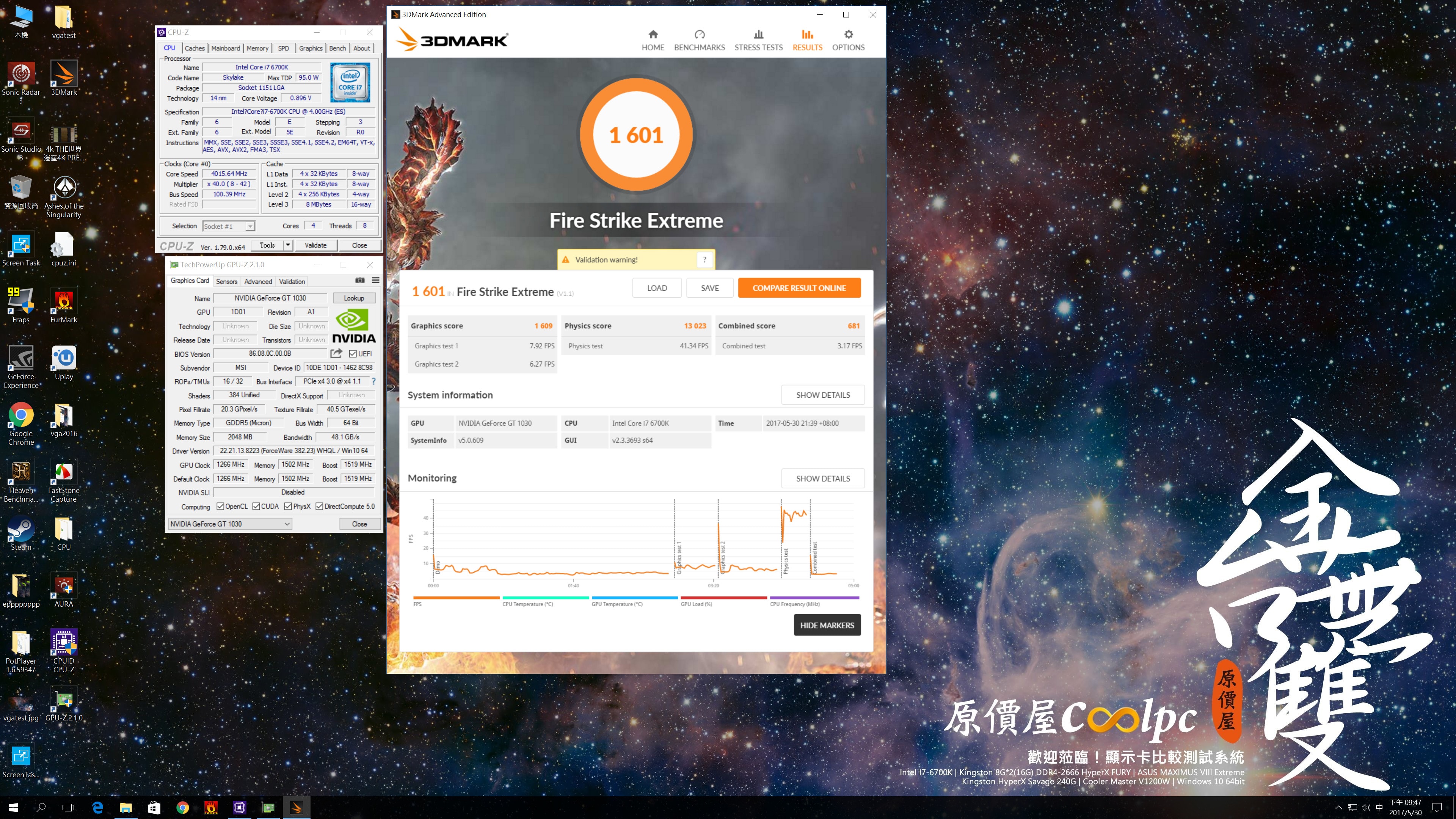The width and height of the screenshot is (1456, 819).
Task: Open FurMark desktop icon
Action: [64, 305]
